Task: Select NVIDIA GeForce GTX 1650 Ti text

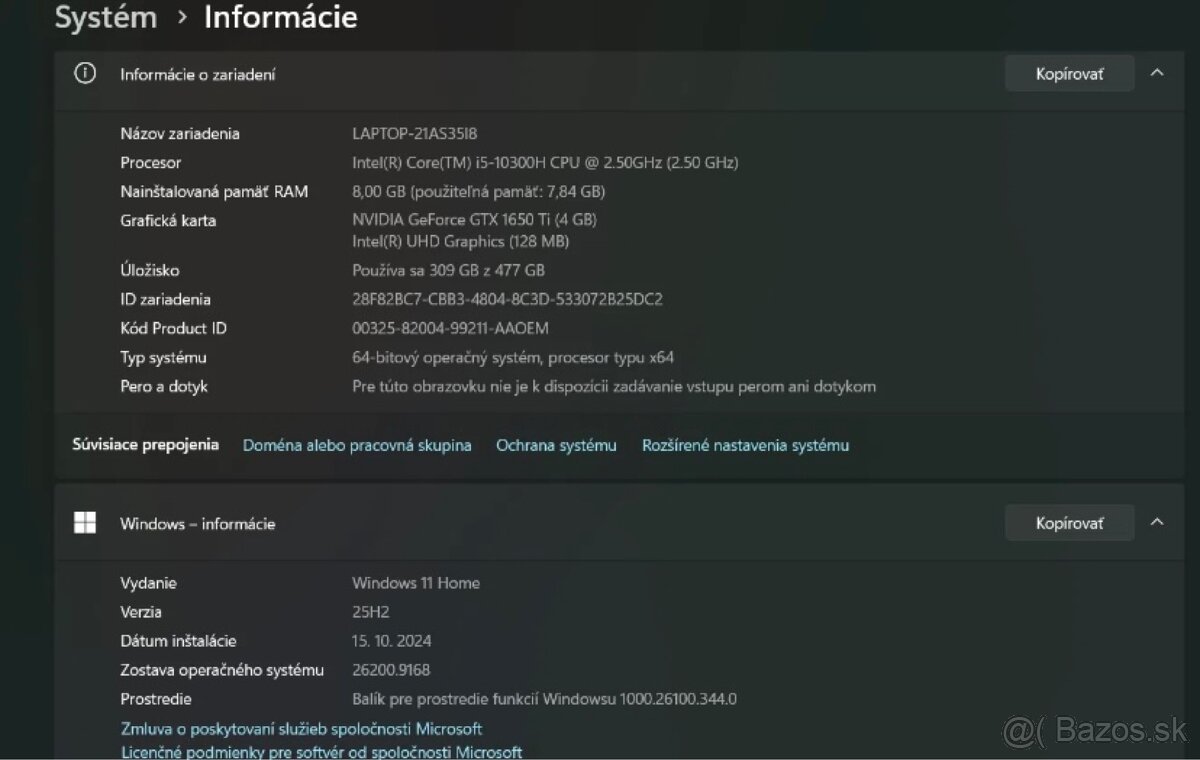Action: (474, 219)
